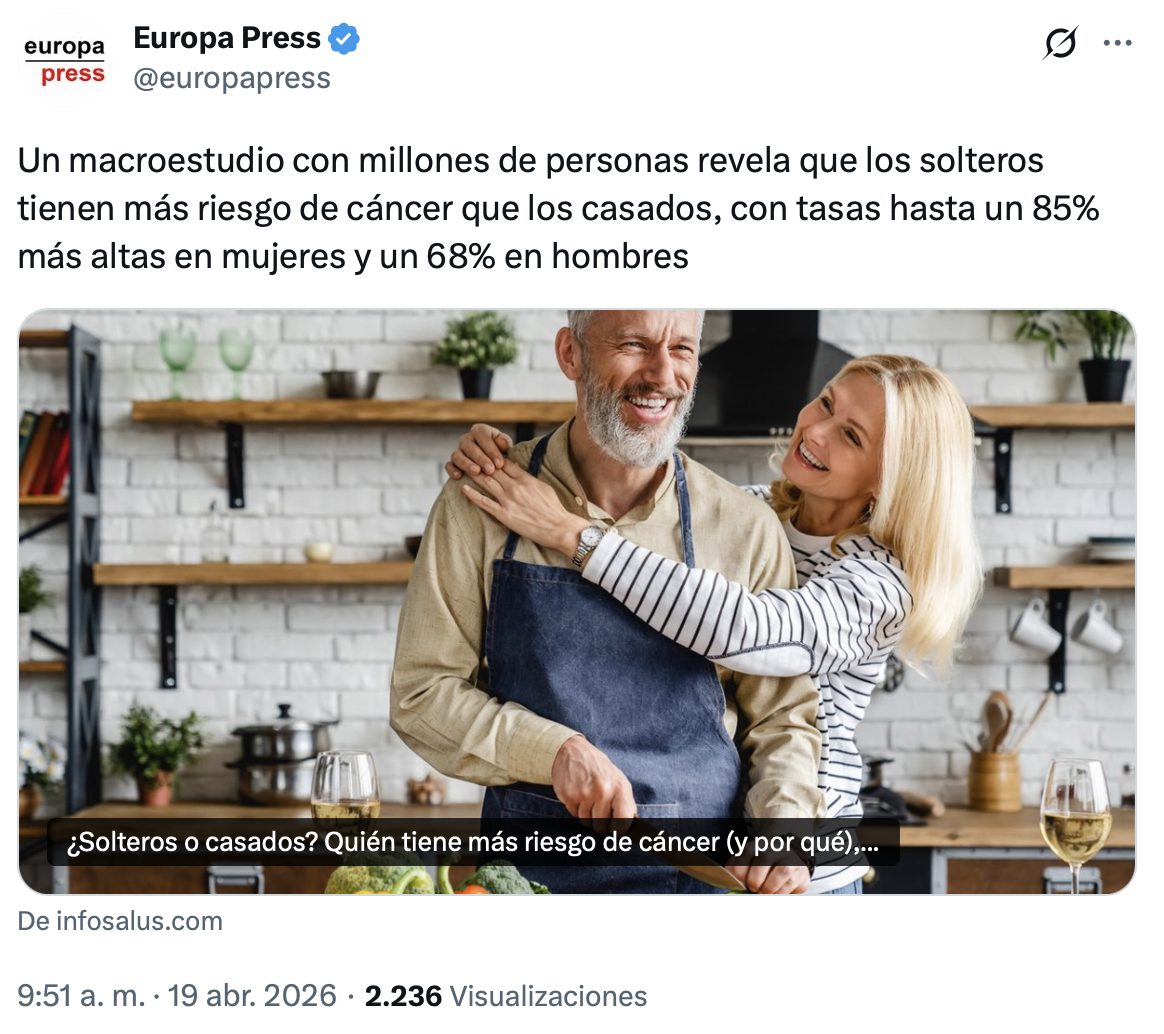Click the 2.236 view count number
This screenshot has width=1164, height=1034.
(403, 995)
